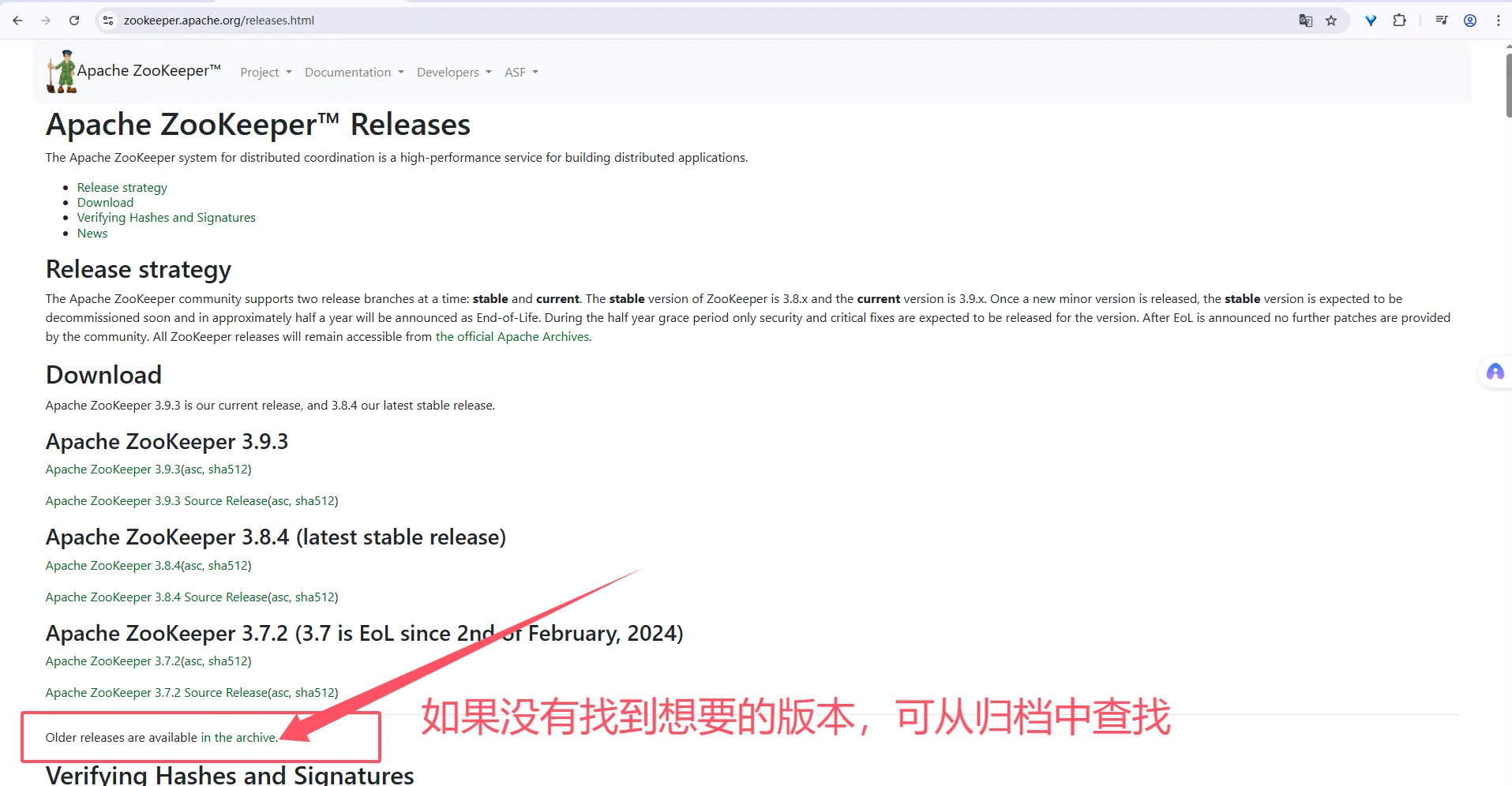
Task: Reload the page with refresh icon
Action: [x=74, y=21]
